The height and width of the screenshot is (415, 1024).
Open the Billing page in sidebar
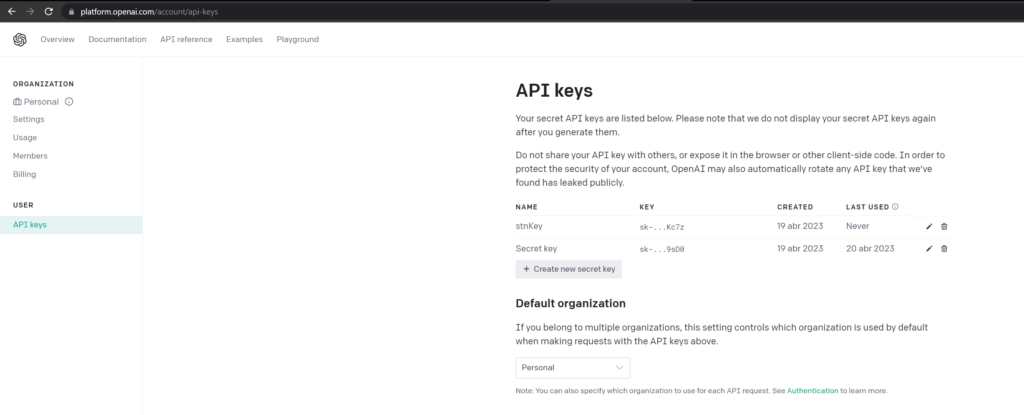point(25,174)
